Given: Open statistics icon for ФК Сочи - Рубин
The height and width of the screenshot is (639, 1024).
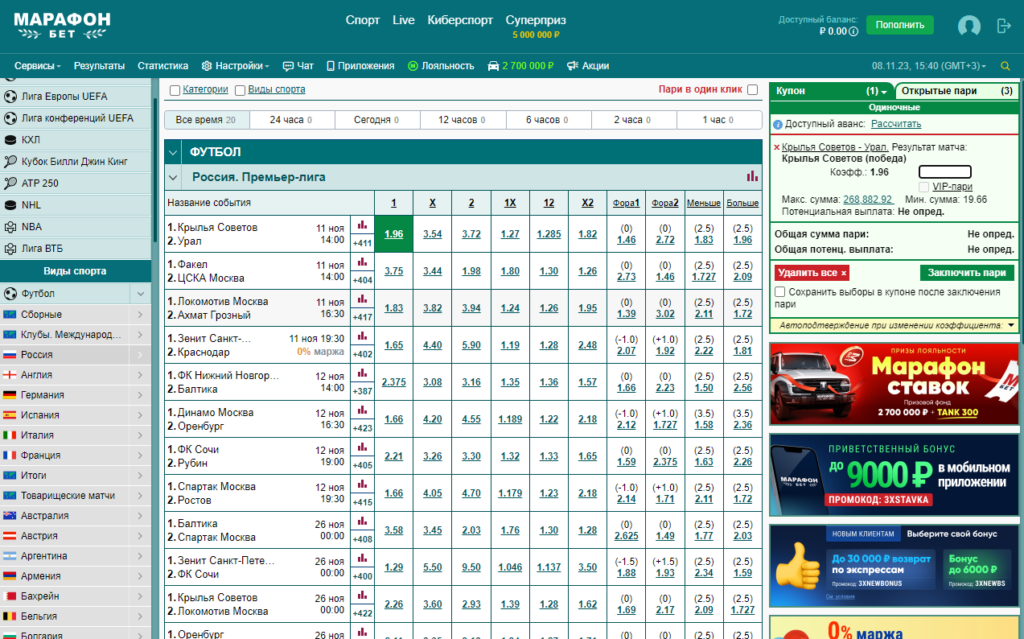Looking at the screenshot, I should pos(362,448).
